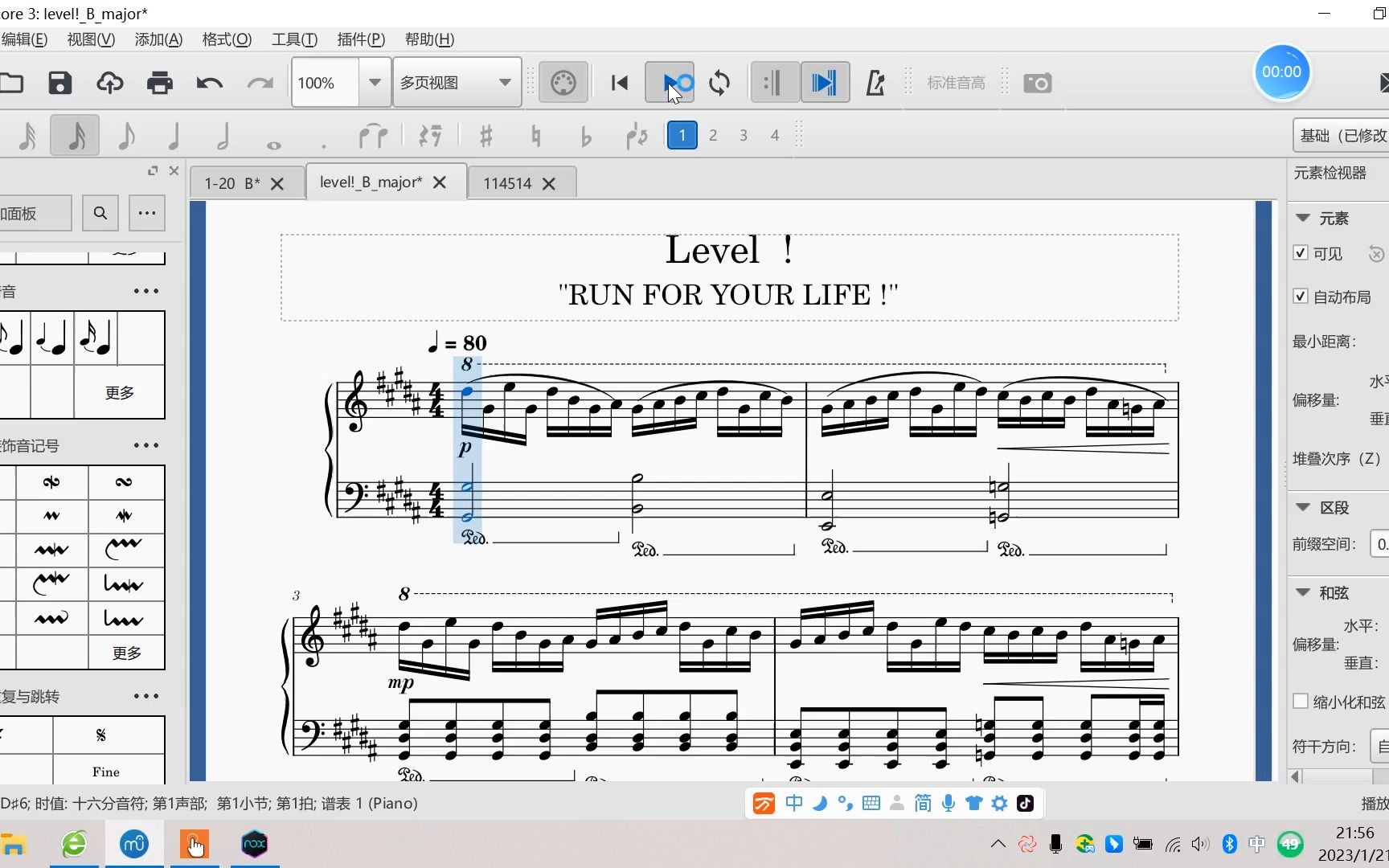Open the Help menu
The width and height of the screenshot is (1389, 868).
[x=429, y=39]
